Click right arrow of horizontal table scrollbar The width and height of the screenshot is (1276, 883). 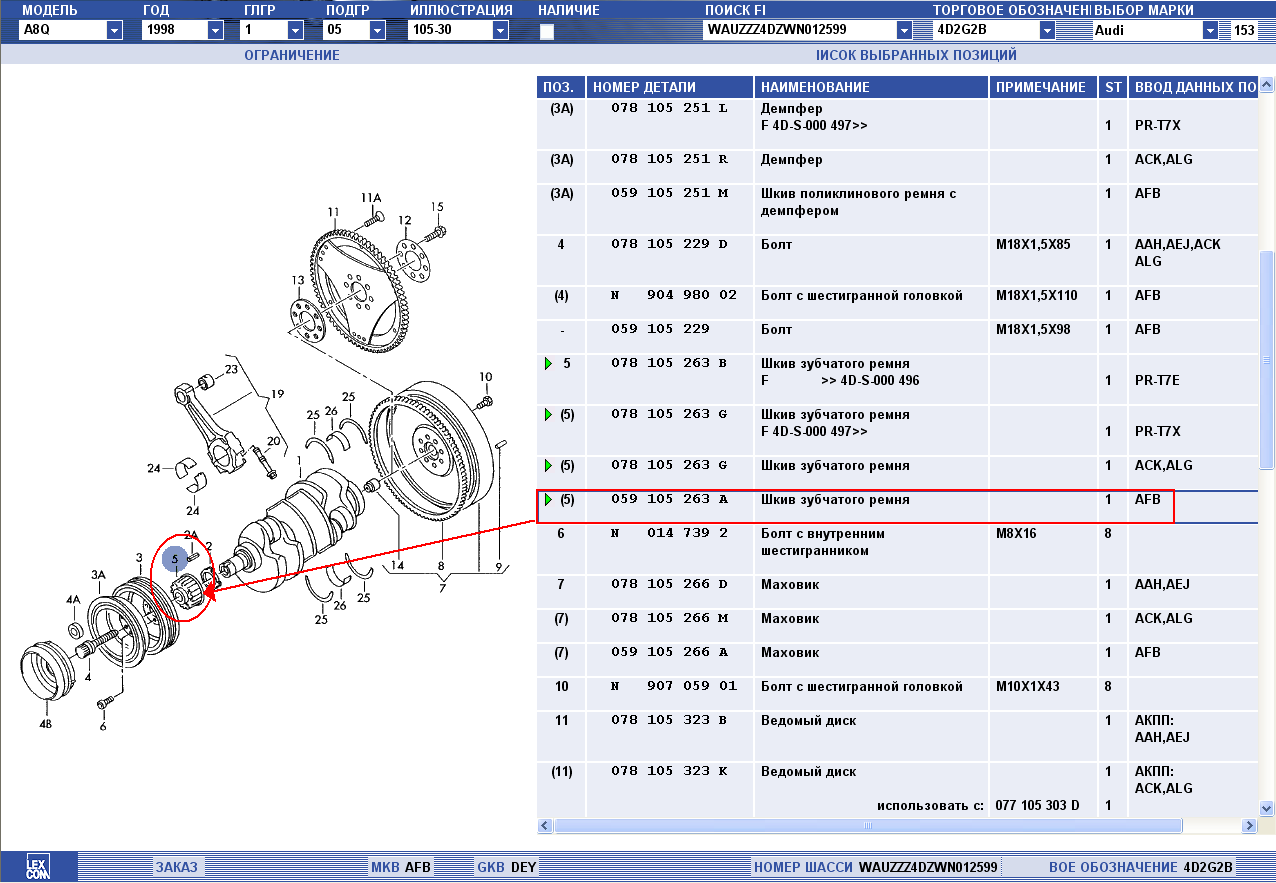click(x=1249, y=826)
